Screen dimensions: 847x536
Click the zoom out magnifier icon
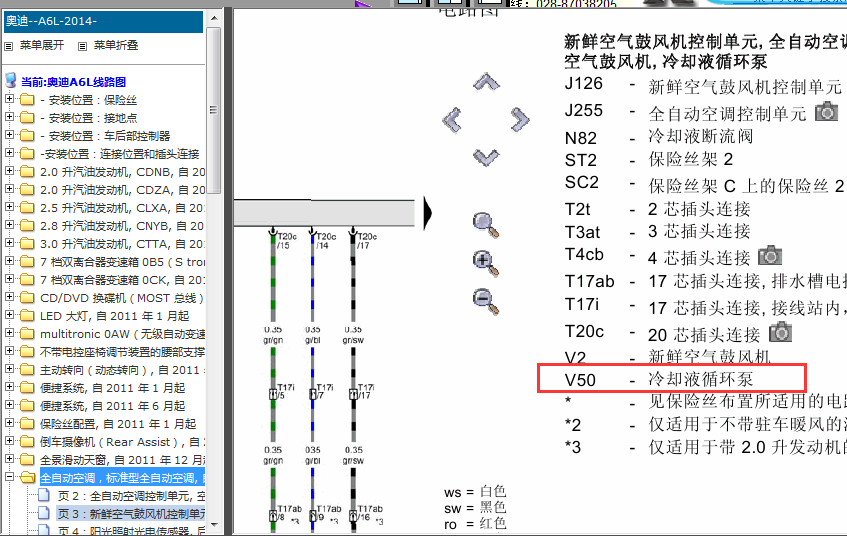click(486, 302)
